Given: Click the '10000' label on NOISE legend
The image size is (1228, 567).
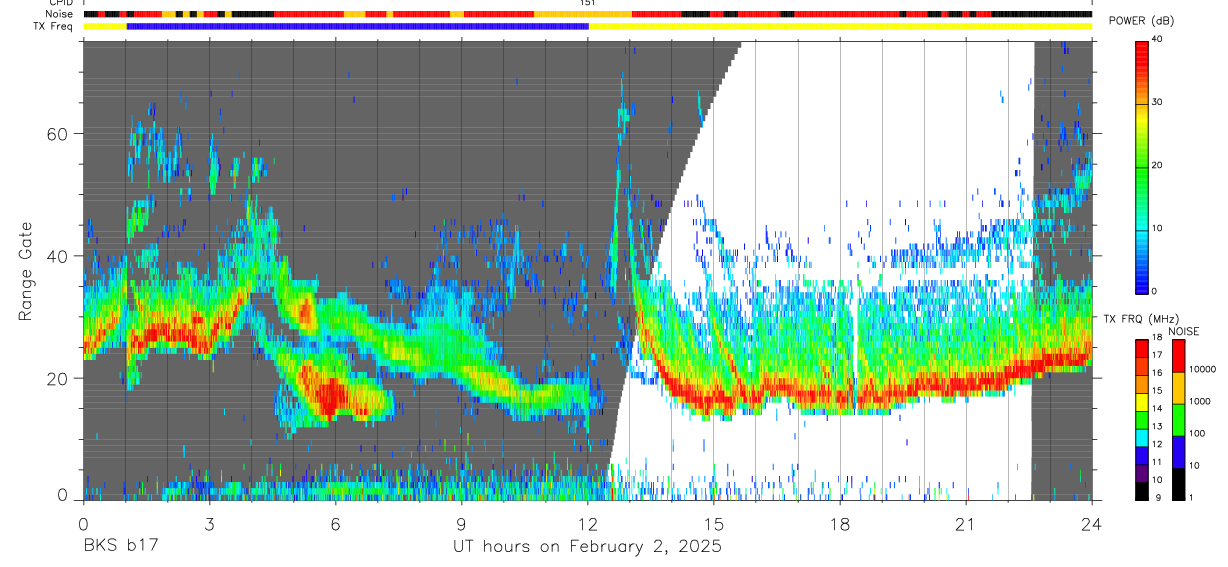Looking at the screenshot, I should 1205,369.
